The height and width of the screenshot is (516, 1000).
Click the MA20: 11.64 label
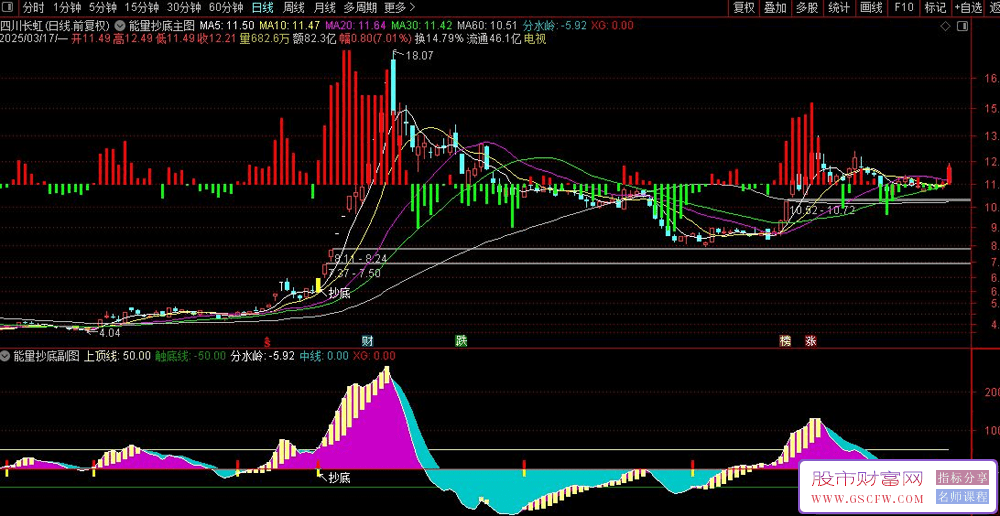pyautogui.click(x=355, y=26)
